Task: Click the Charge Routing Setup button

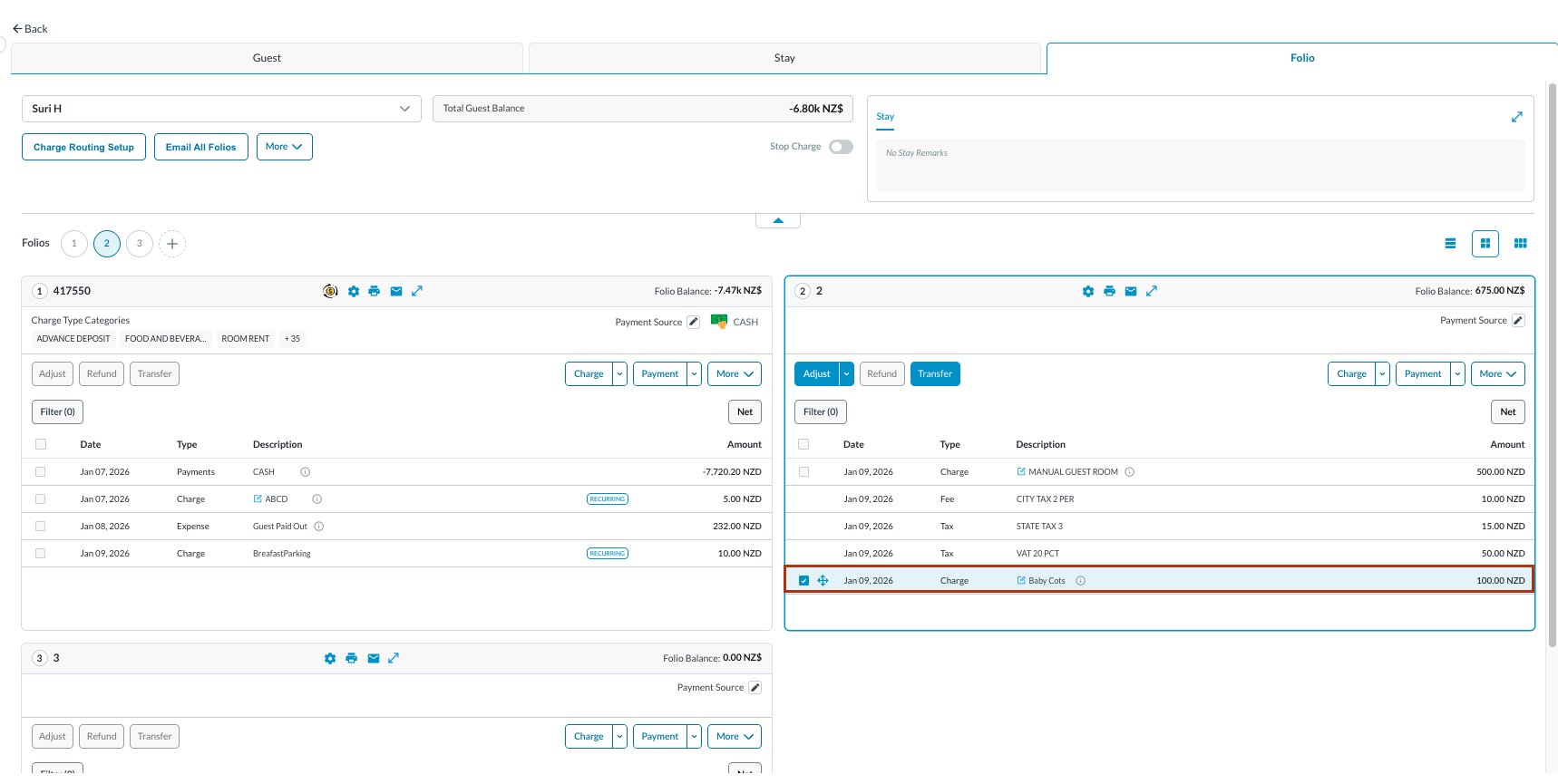Action: (x=83, y=147)
